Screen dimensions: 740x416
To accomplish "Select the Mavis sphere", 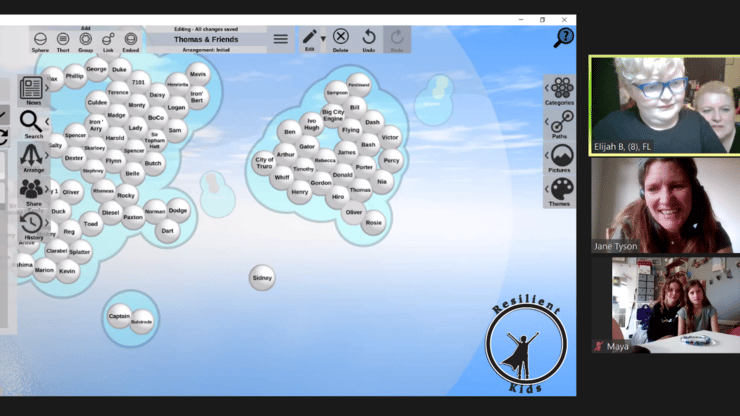I will [198, 74].
